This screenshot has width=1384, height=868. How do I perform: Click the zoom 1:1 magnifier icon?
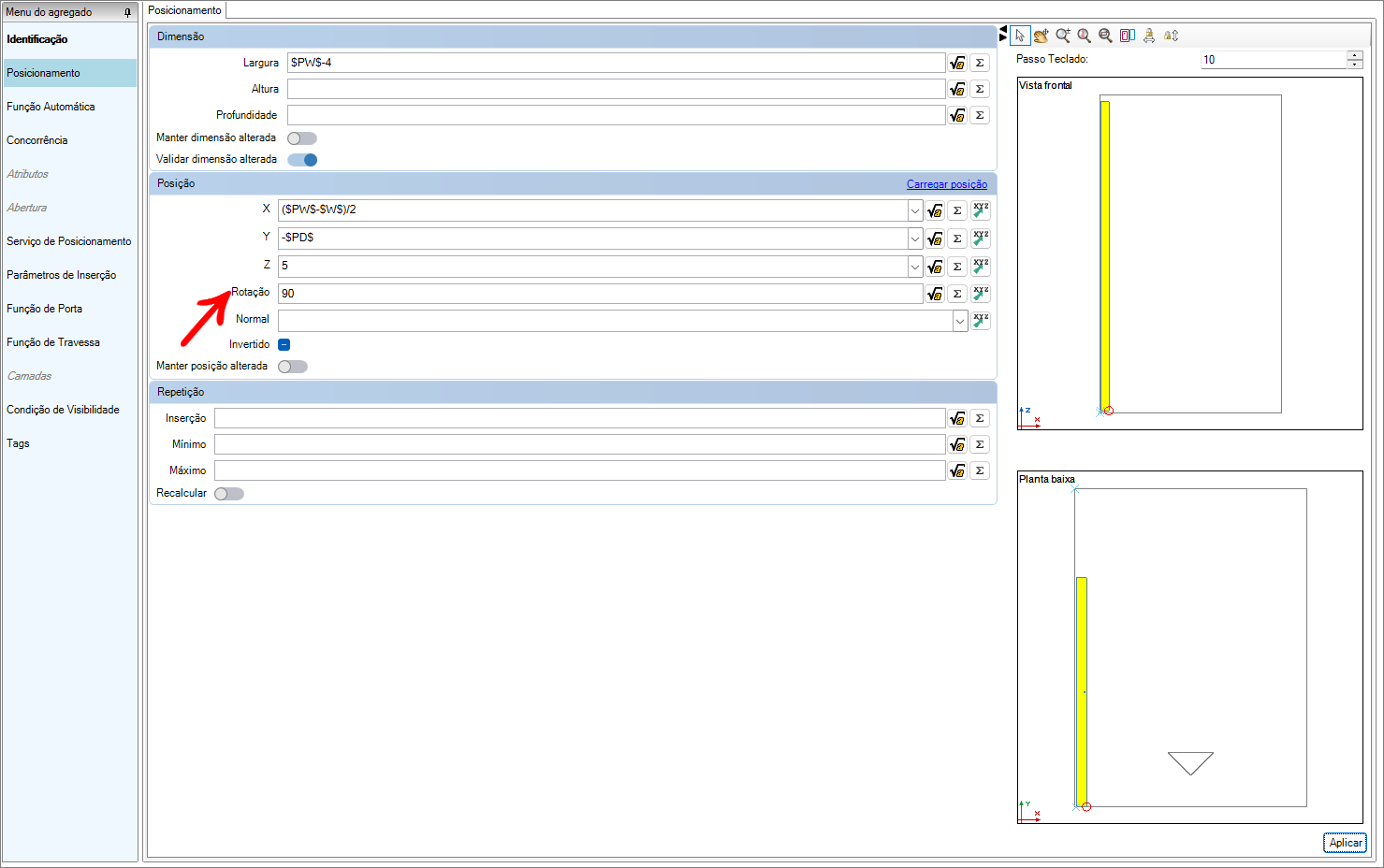click(x=1085, y=36)
